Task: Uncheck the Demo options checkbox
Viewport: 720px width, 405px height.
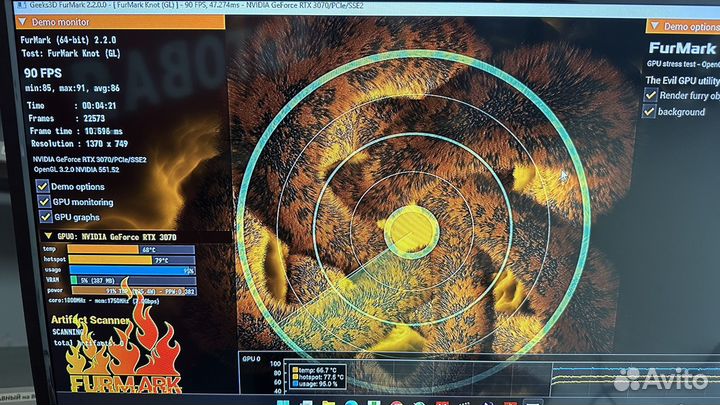Action: 42,186
